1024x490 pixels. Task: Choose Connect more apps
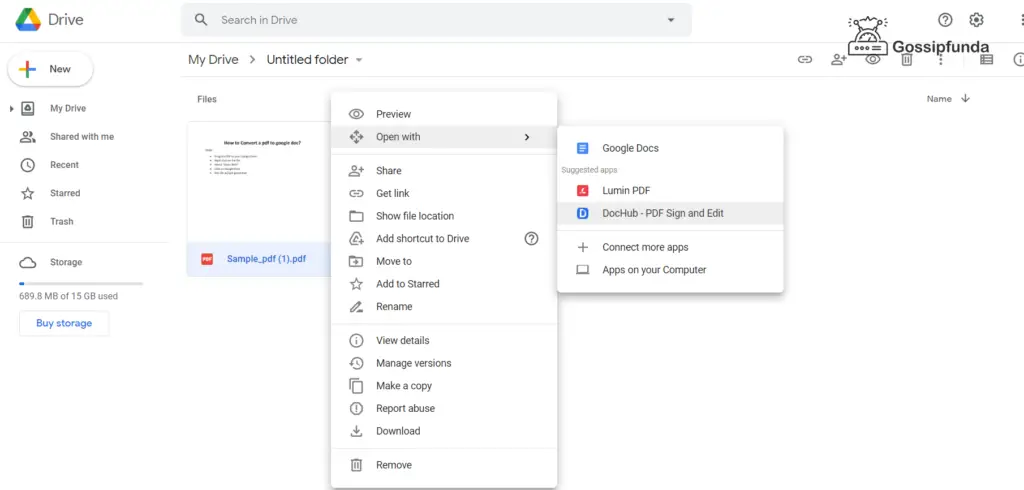click(x=670, y=248)
